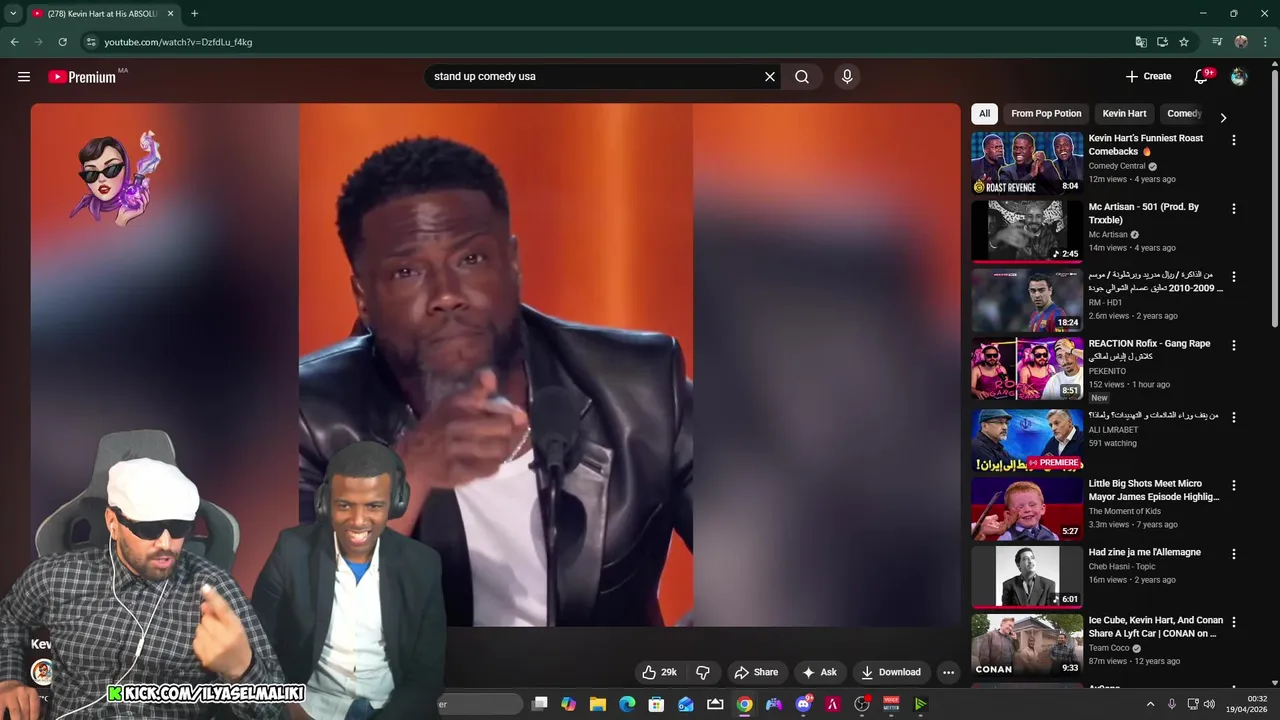Open volume control in system tray
Viewport: 1280px width, 720px height.
(x=1209, y=704)
